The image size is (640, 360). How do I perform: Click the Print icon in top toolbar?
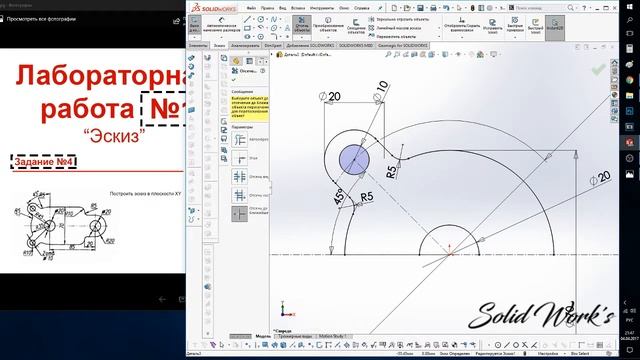point(433,8)
